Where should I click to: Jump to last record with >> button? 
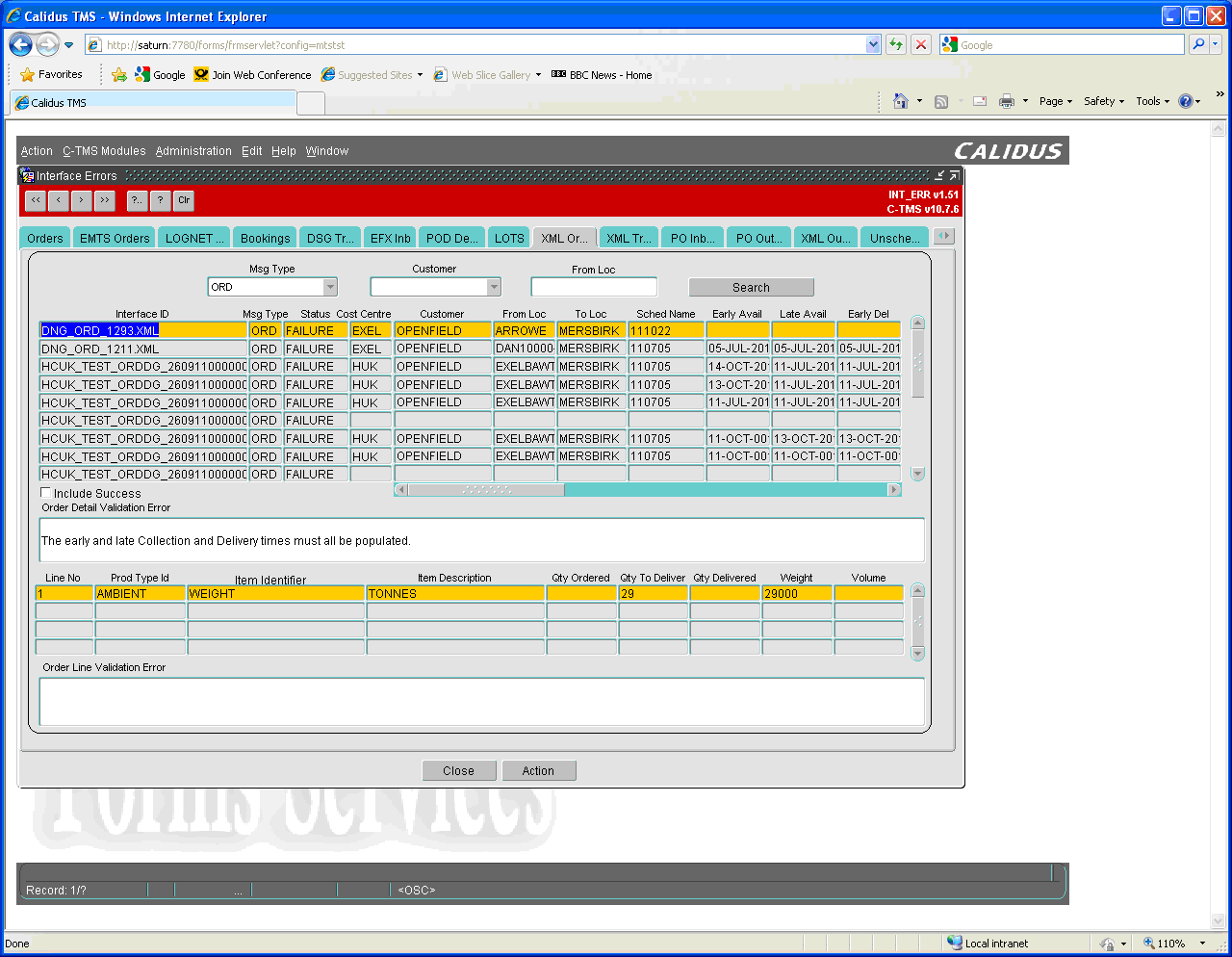tap(105, 200)
